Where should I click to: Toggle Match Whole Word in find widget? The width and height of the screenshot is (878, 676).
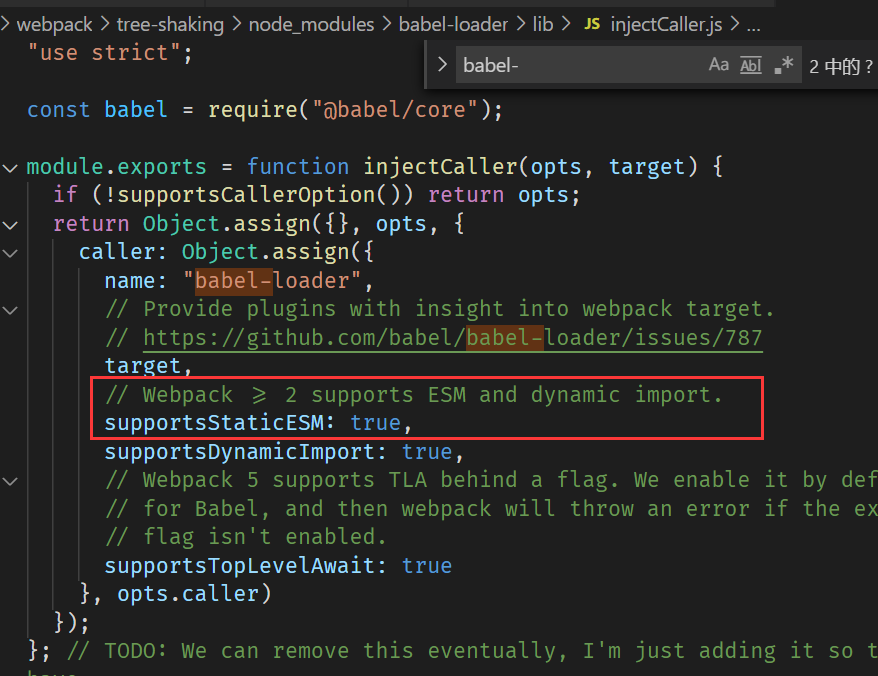(x=750, y=65)
